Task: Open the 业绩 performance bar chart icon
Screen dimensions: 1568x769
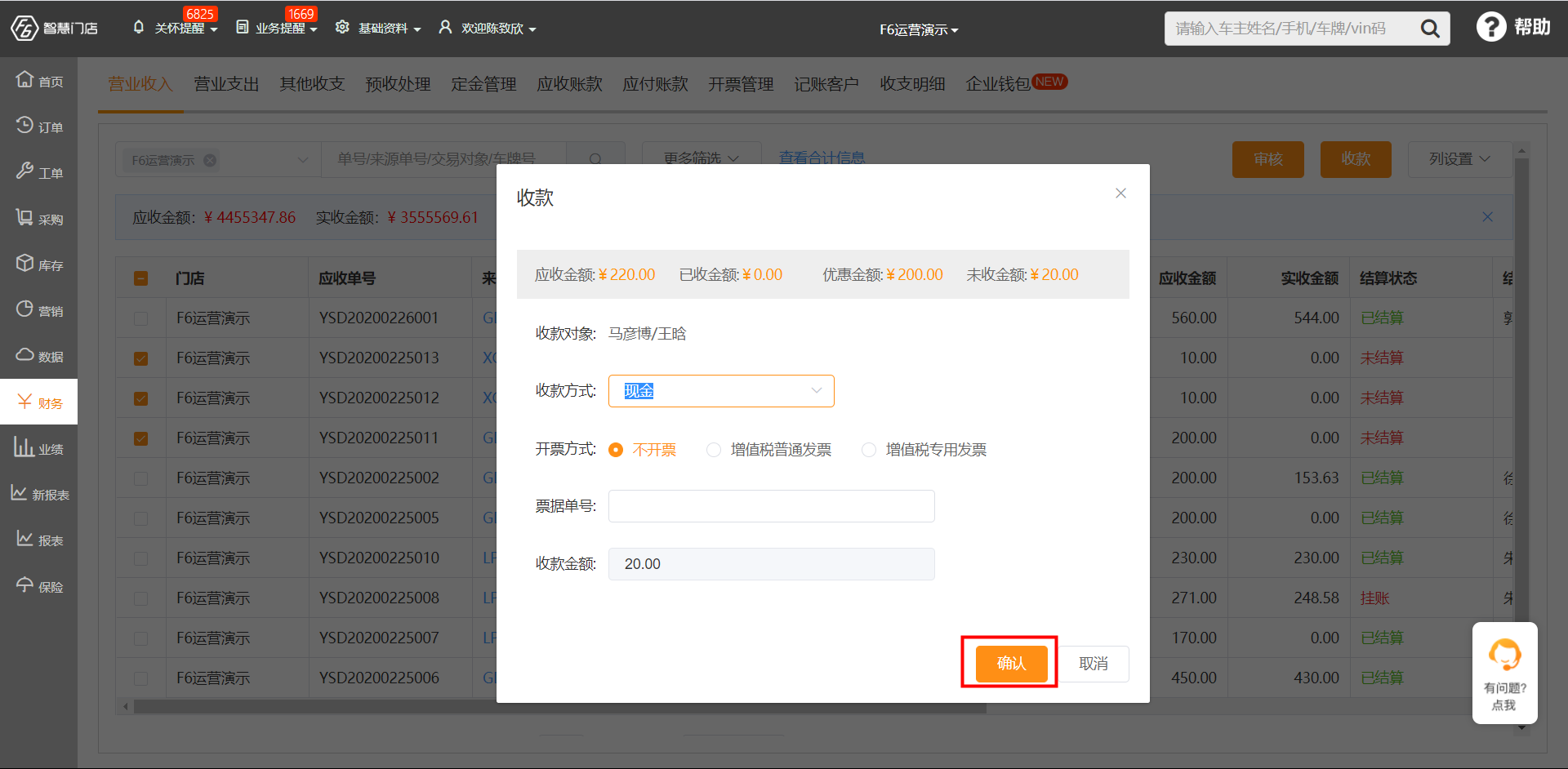Action: pyautogui.click(x=24, y=447)
